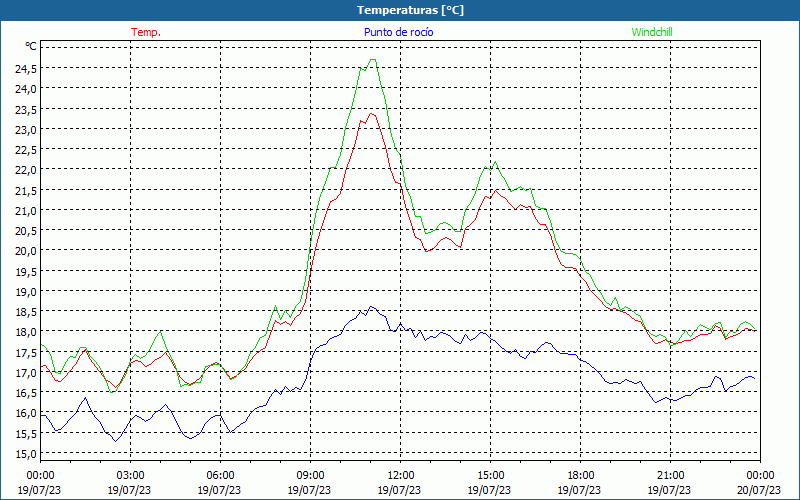Screen dimensions: 800x500
Task: Click the 16,5 y-axis value
Action: tap(26, 392)
